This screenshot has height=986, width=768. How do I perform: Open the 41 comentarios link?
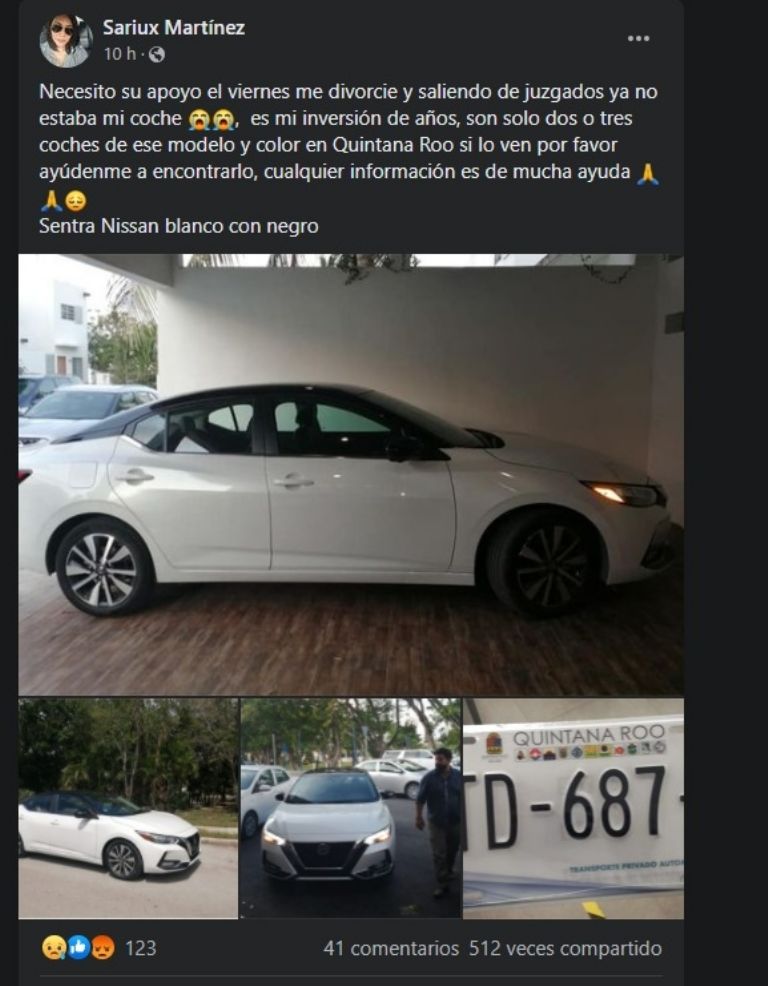(x=391, y=948)
